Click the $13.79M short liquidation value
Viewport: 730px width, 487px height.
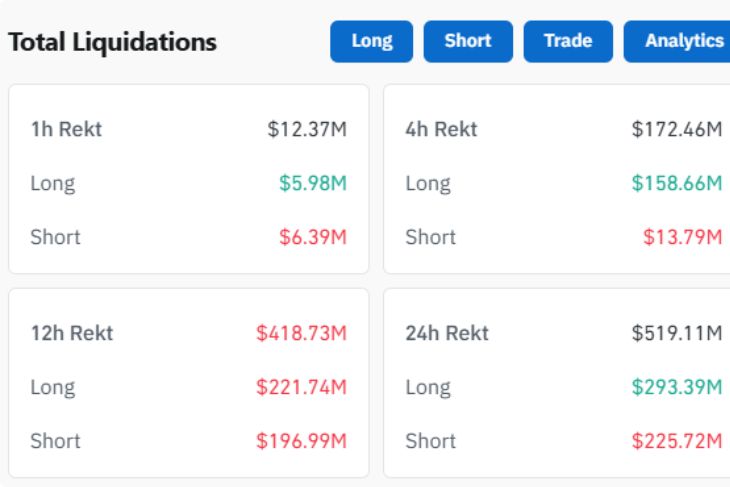click(x=682, y=237)
